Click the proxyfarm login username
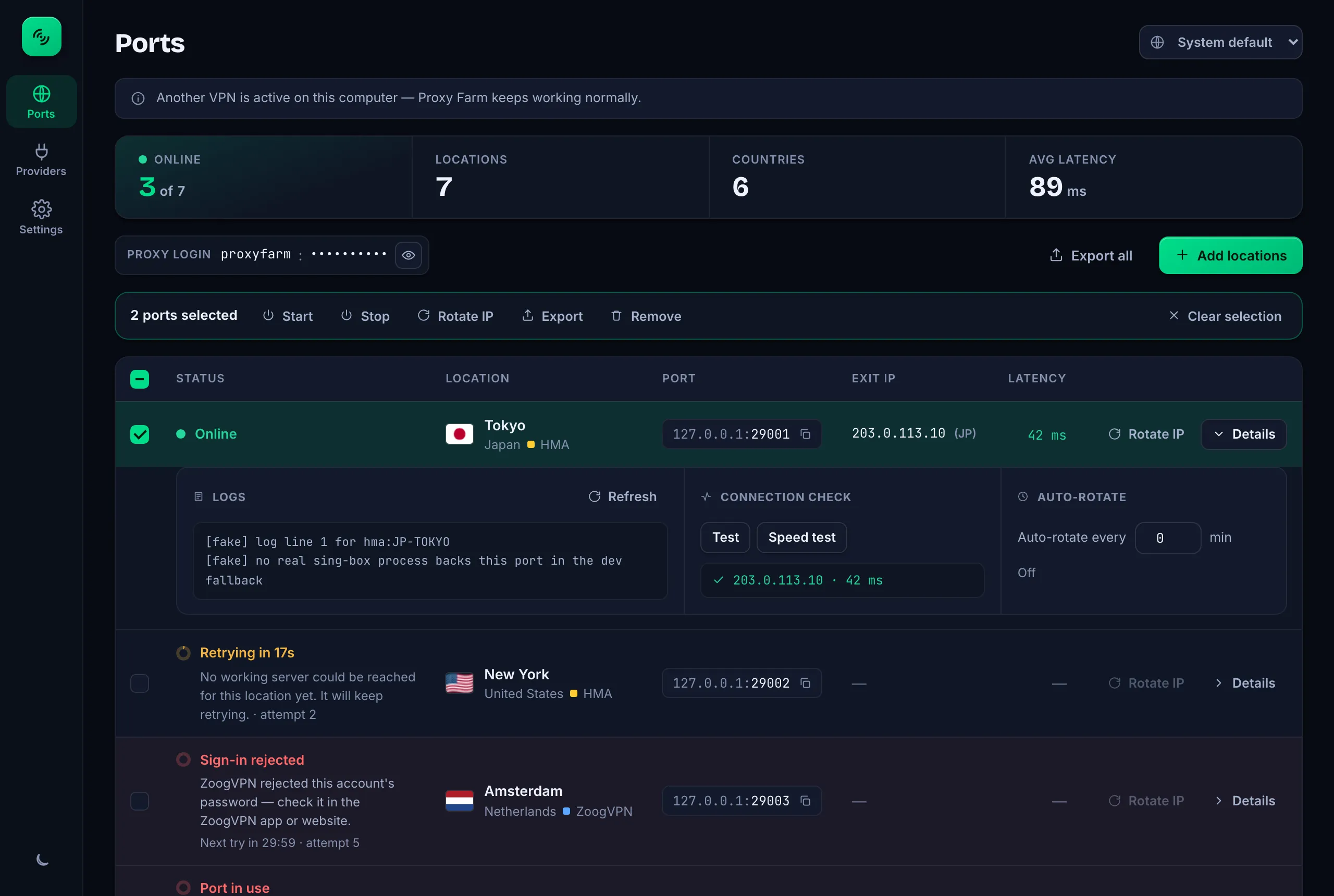The height and width of the screenshot is (896, 1334). 255,254
